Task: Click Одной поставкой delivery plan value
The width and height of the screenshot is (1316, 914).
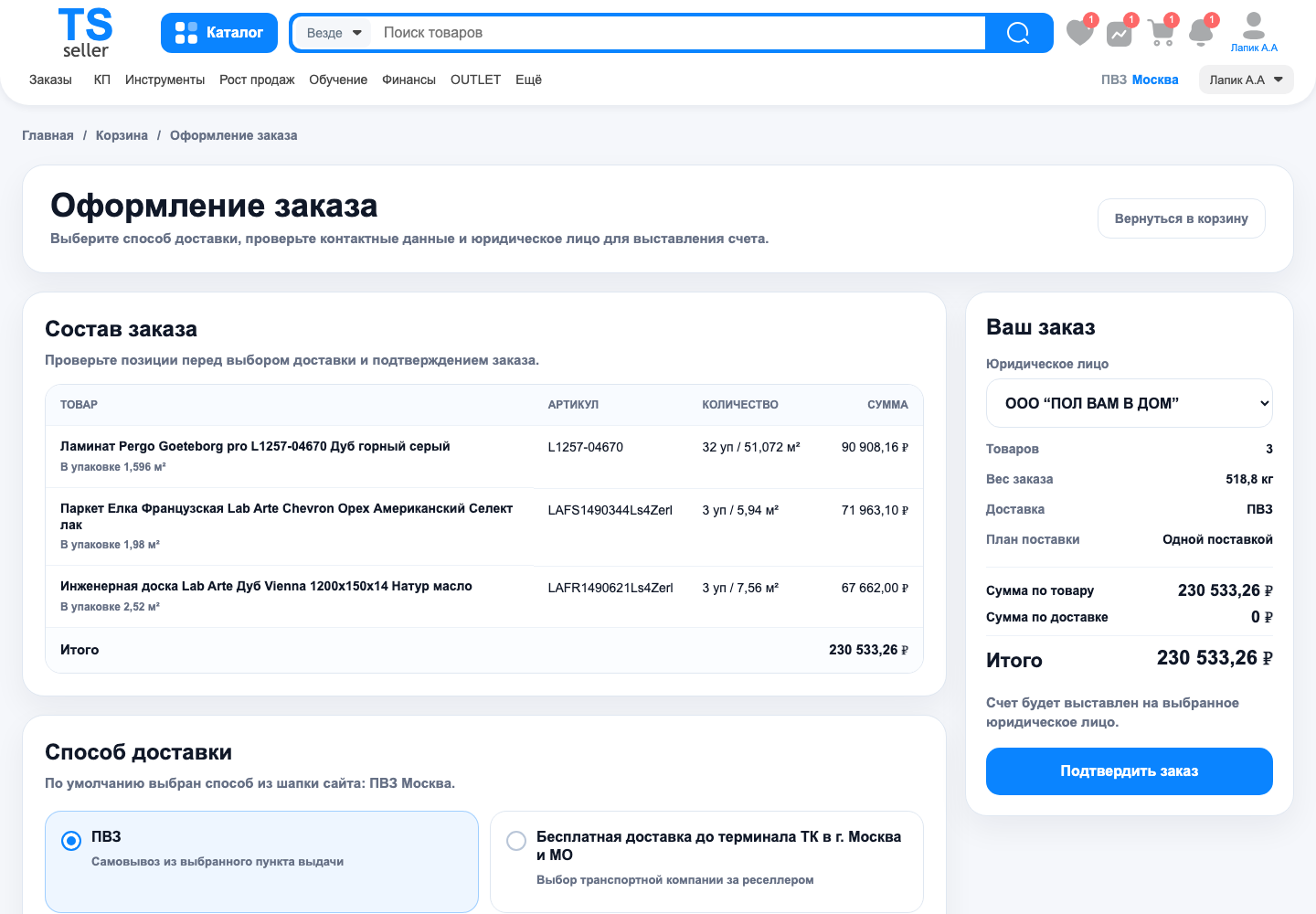Action: [1217, 539]
